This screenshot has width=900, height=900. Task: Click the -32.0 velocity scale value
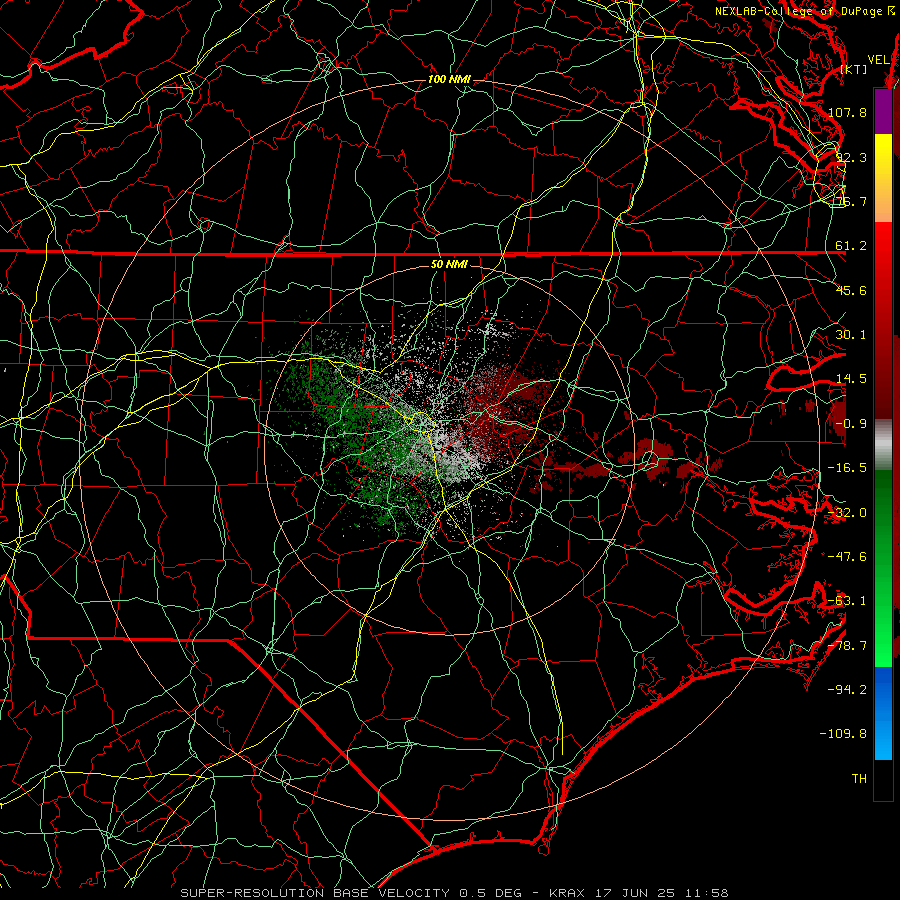(x=847, y=512)
